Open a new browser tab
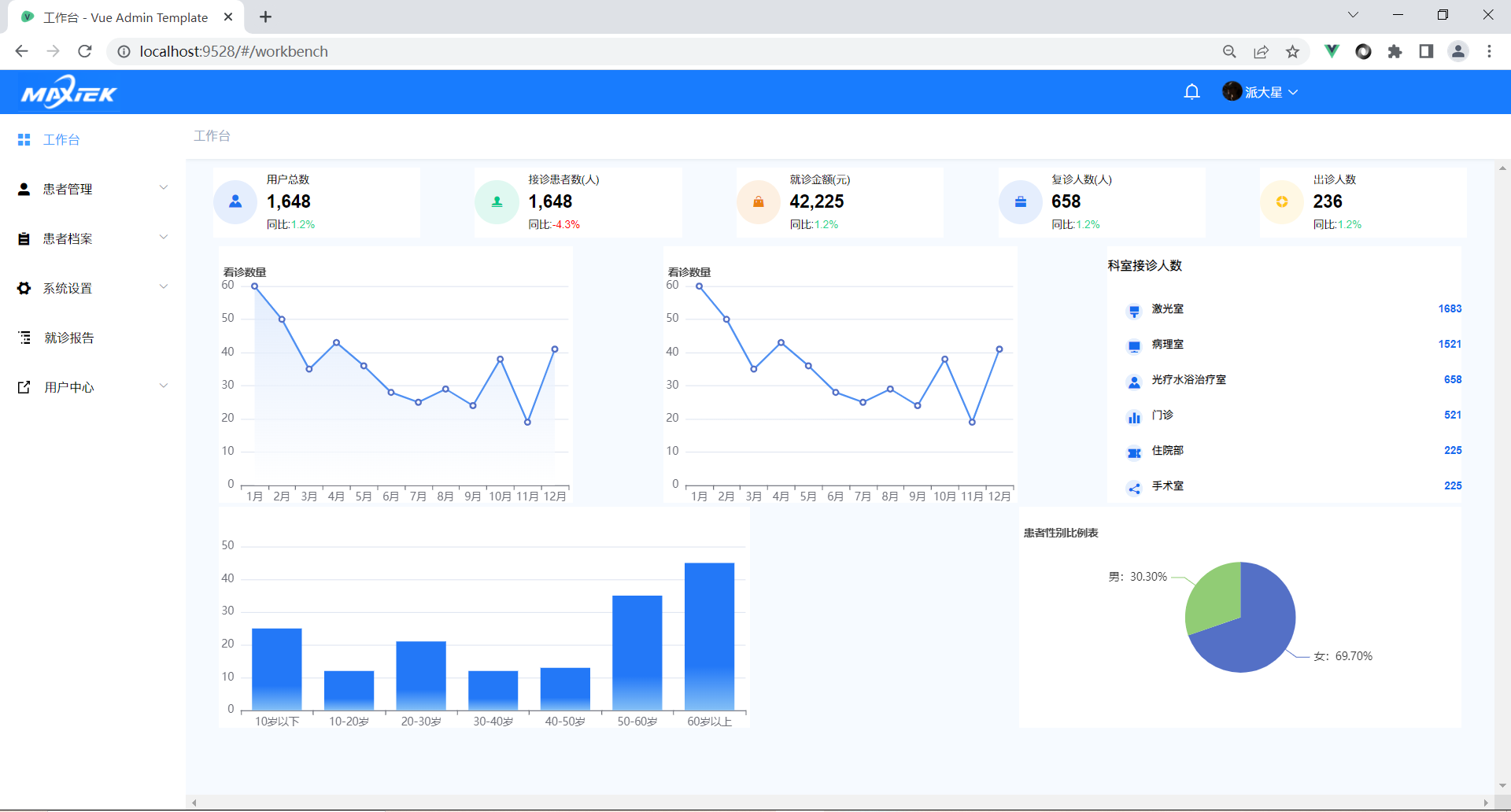 [265, 17]
